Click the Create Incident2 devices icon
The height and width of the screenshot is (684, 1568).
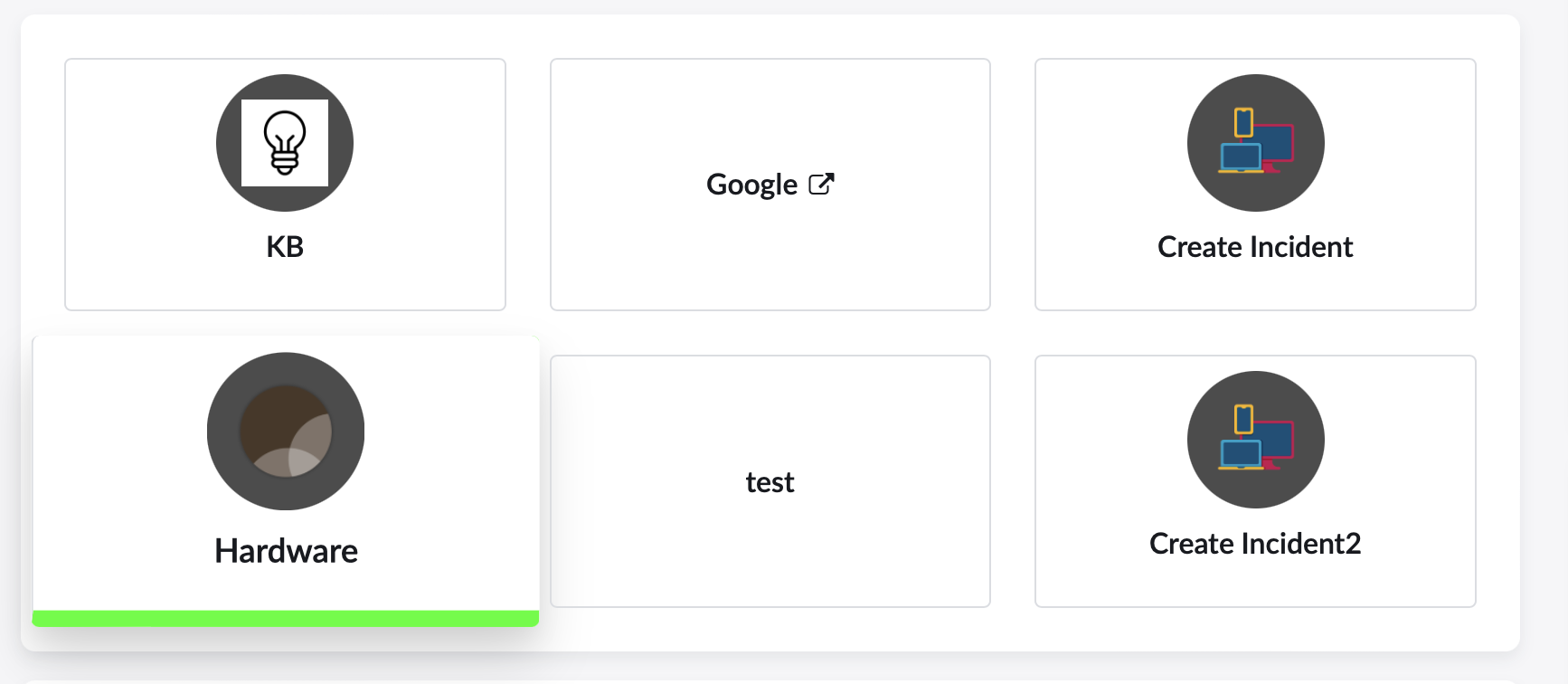click(x=1254, y=439)
